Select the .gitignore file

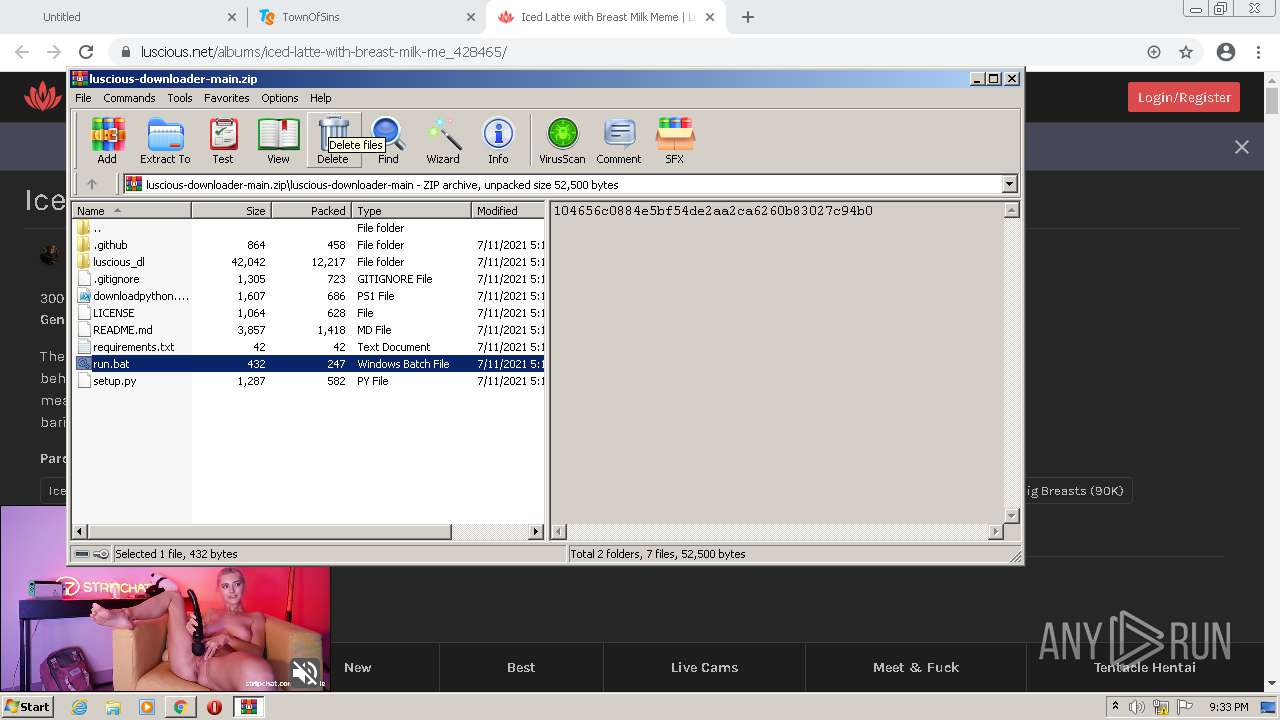pos(308,279)
